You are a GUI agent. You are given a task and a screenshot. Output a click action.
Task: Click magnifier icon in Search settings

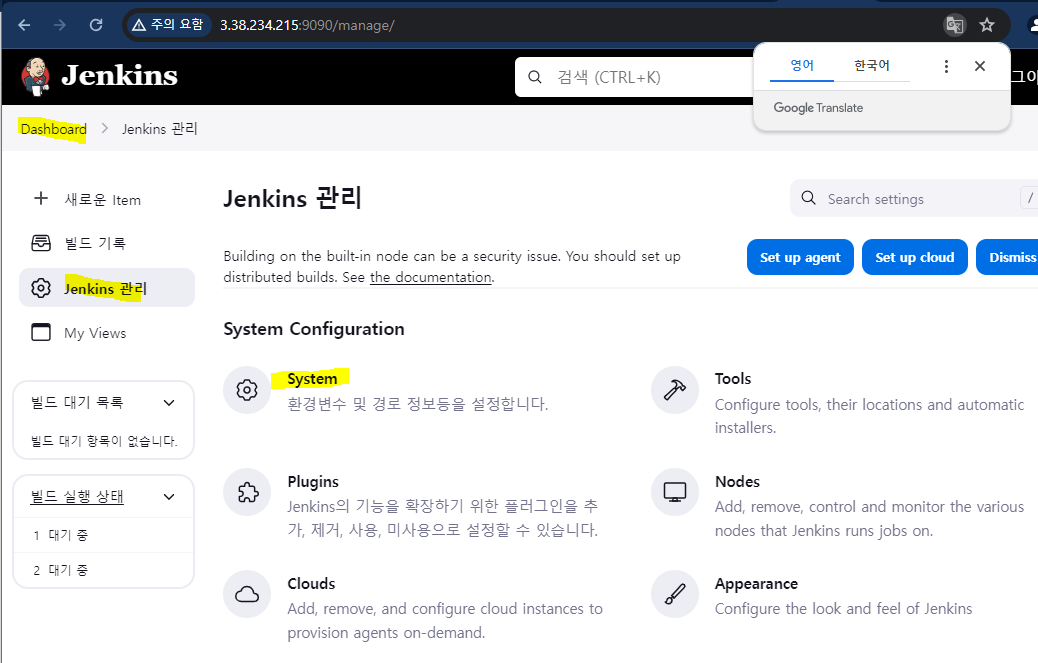[x=808, y=198]
